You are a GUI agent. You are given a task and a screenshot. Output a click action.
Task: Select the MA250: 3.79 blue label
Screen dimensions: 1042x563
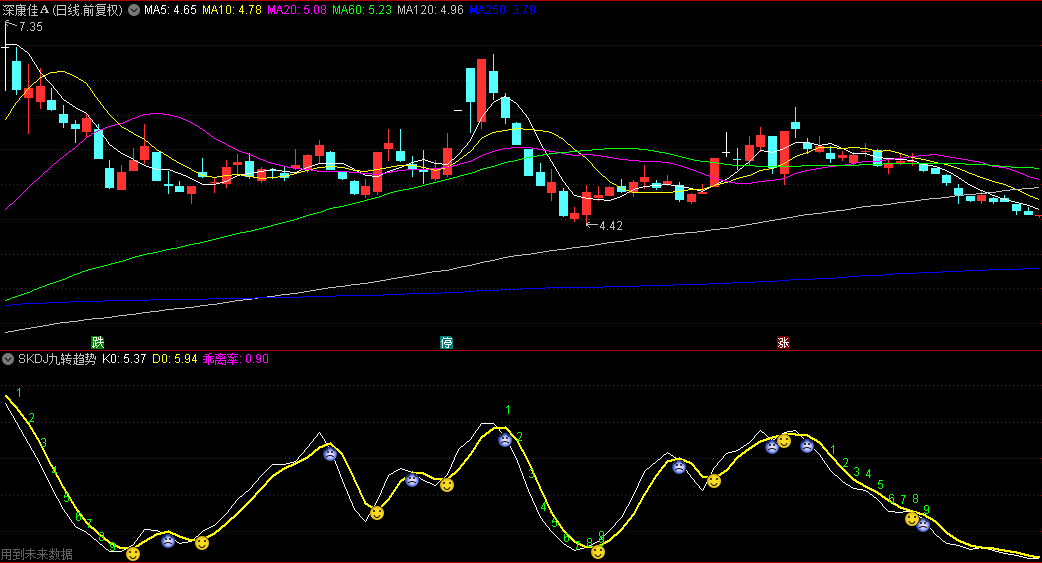click(x=502, y=10)
